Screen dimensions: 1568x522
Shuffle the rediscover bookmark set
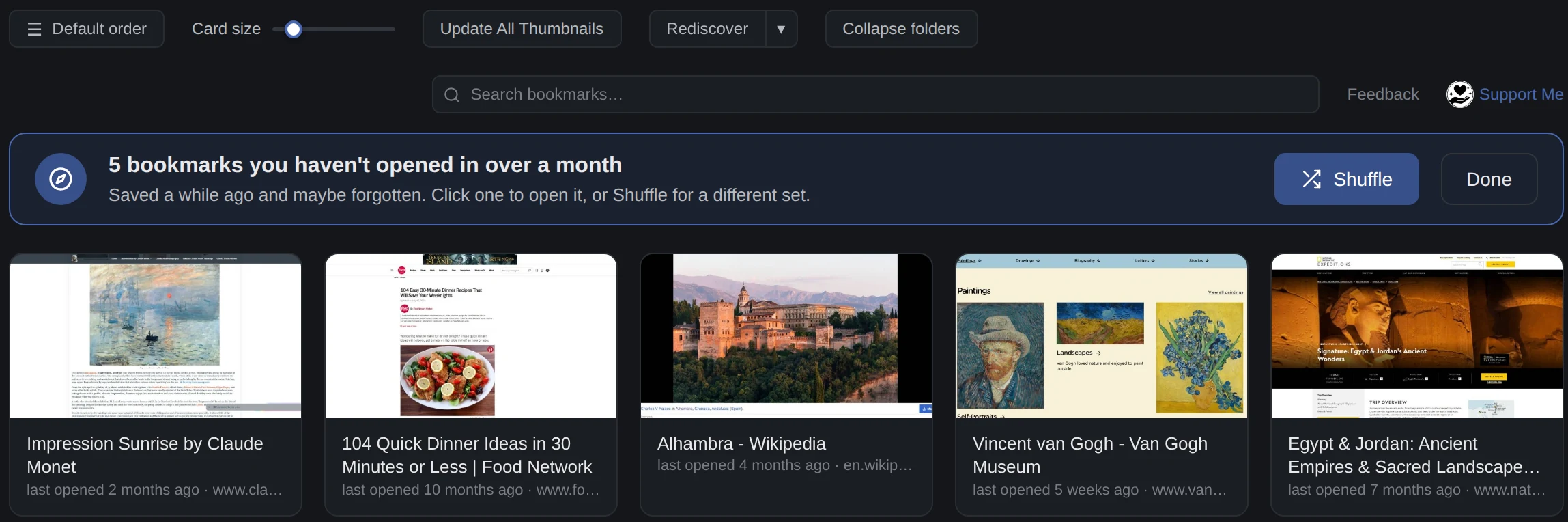[x=1346, y=179]
